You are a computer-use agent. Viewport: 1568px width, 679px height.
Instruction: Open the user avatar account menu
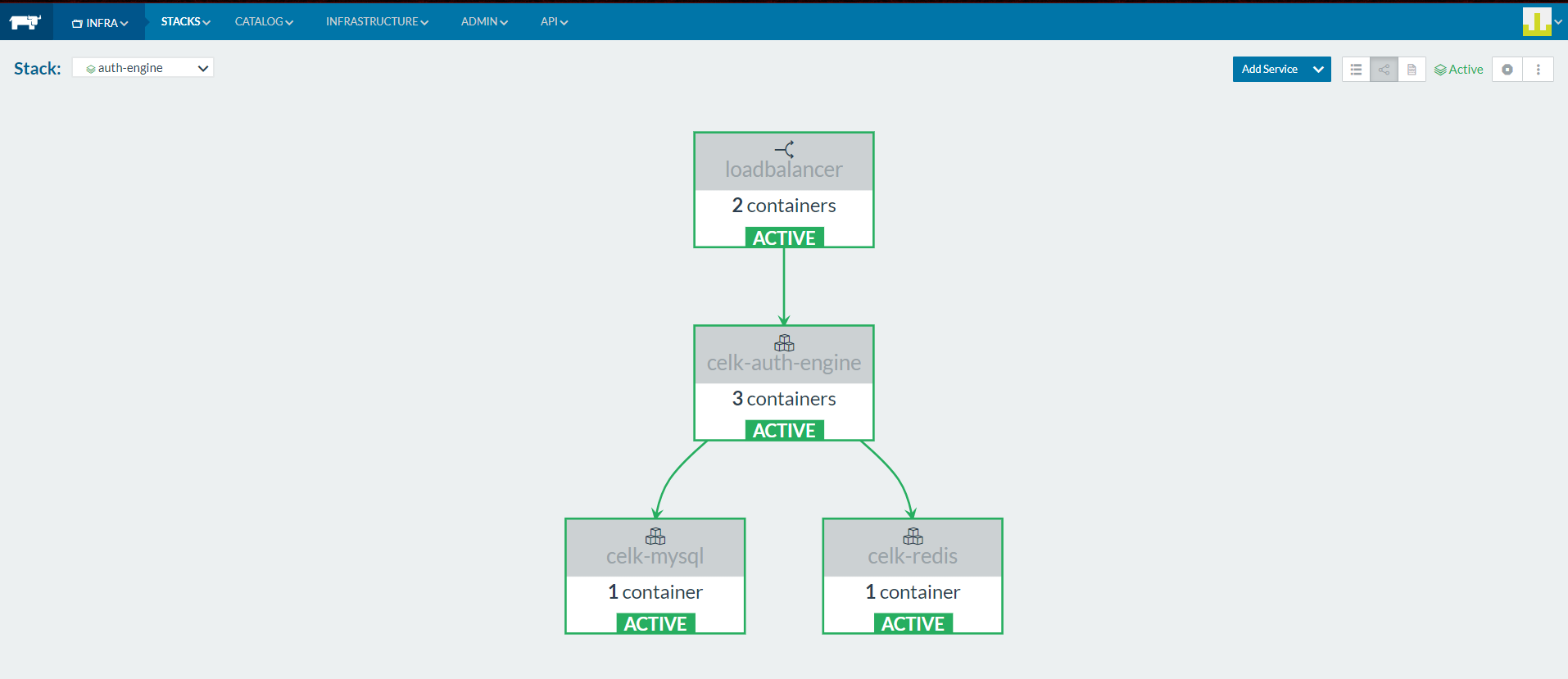(1542, 22)
